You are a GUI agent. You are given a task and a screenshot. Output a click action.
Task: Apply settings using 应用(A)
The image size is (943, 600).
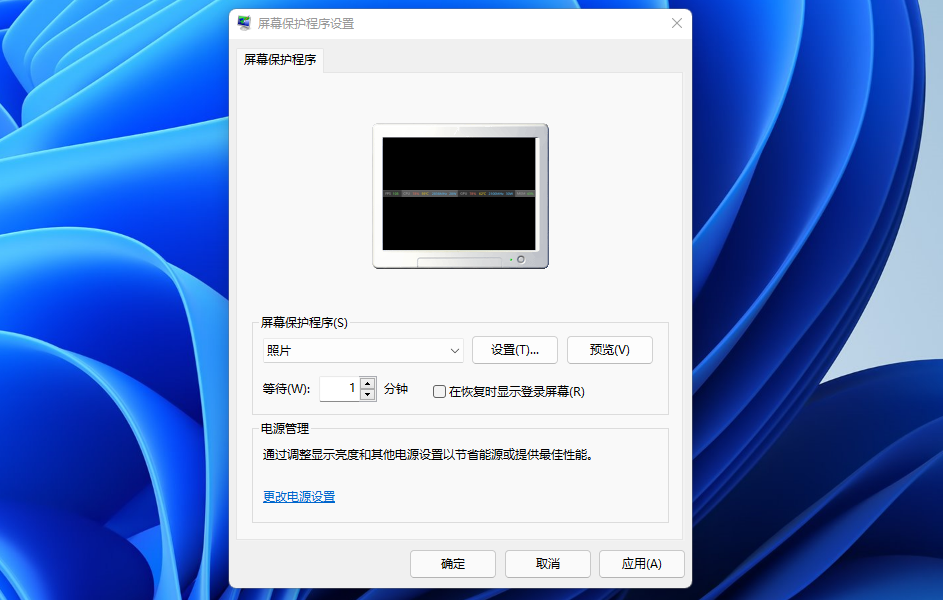[641, 563]
